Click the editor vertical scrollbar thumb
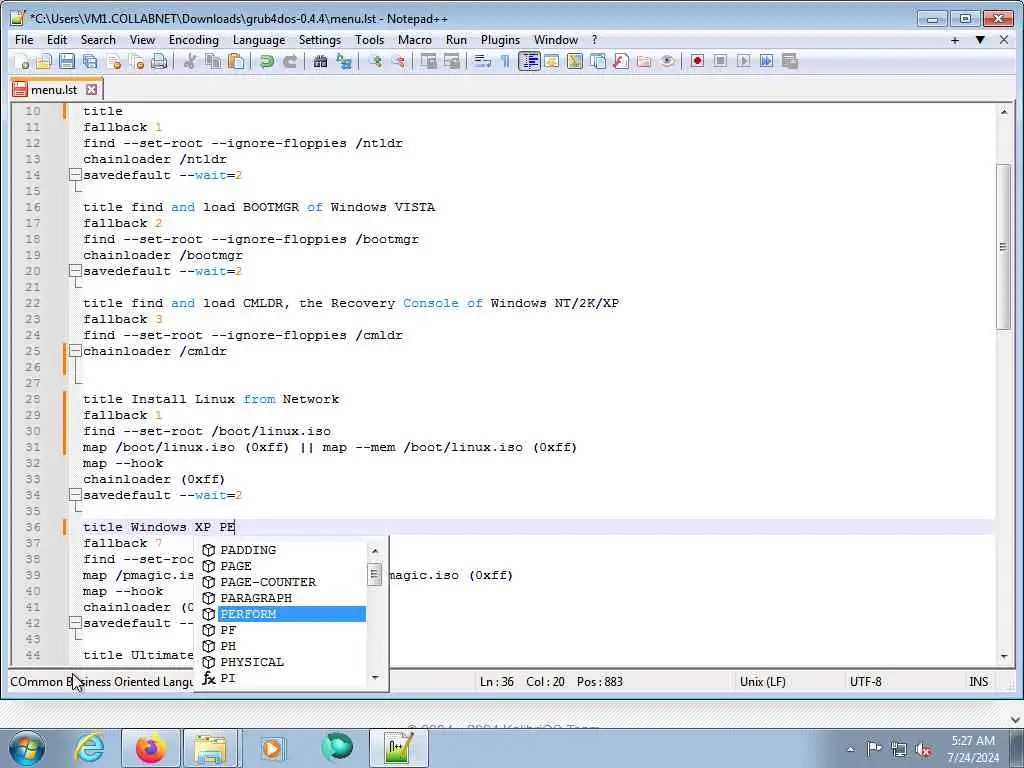 [1003, 247]
